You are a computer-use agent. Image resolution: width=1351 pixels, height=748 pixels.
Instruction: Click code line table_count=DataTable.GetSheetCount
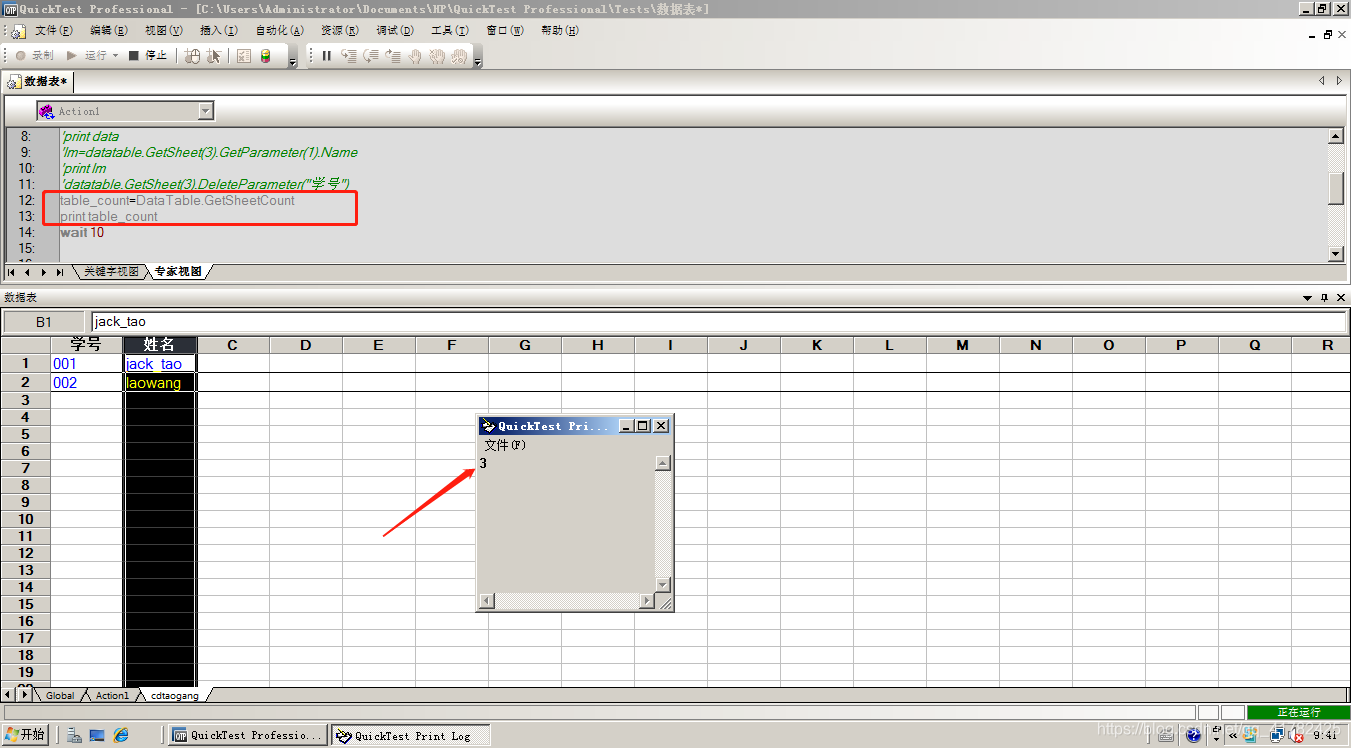point(177,200)
